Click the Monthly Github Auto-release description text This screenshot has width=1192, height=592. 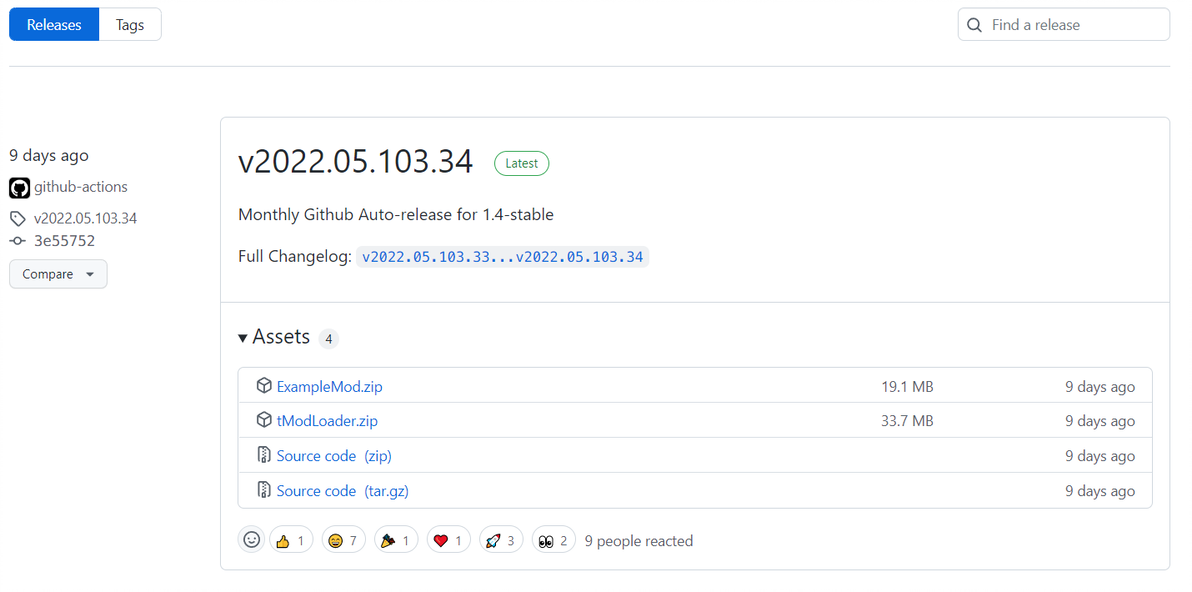tap(396, 214)
